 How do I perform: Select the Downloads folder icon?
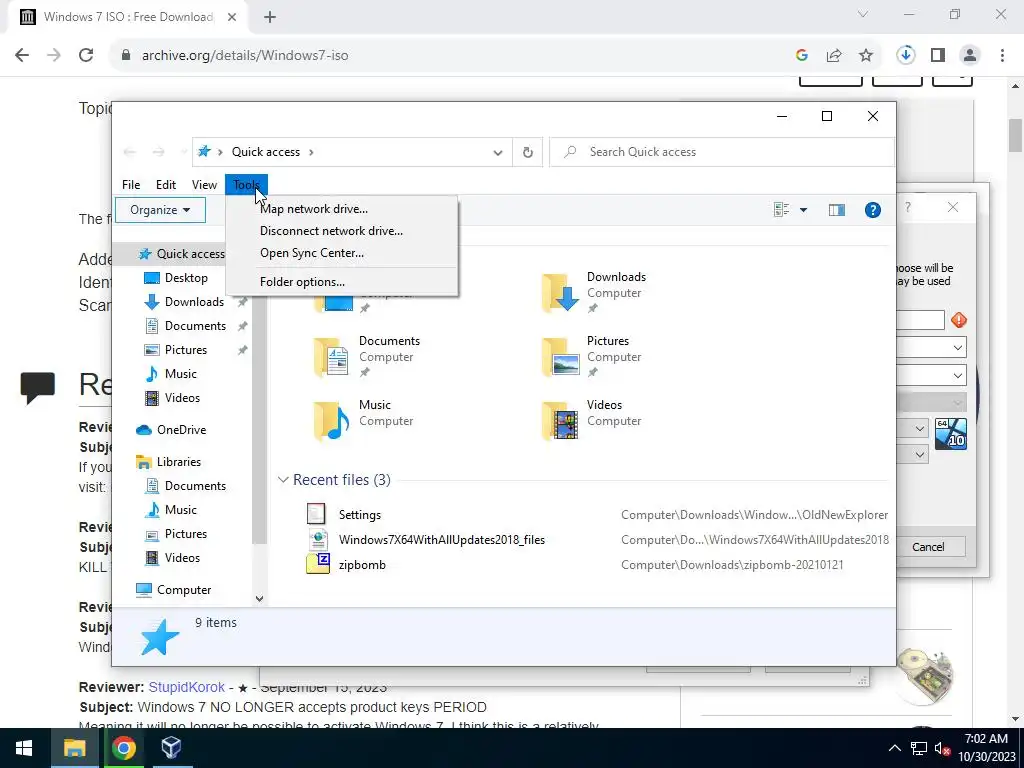click(561, 293)
